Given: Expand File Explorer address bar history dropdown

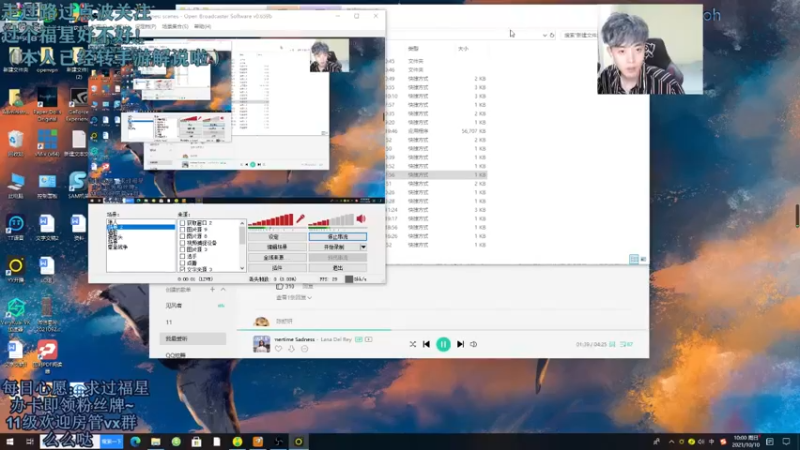Looking at the screenshot, I should (x=544, y=35).
